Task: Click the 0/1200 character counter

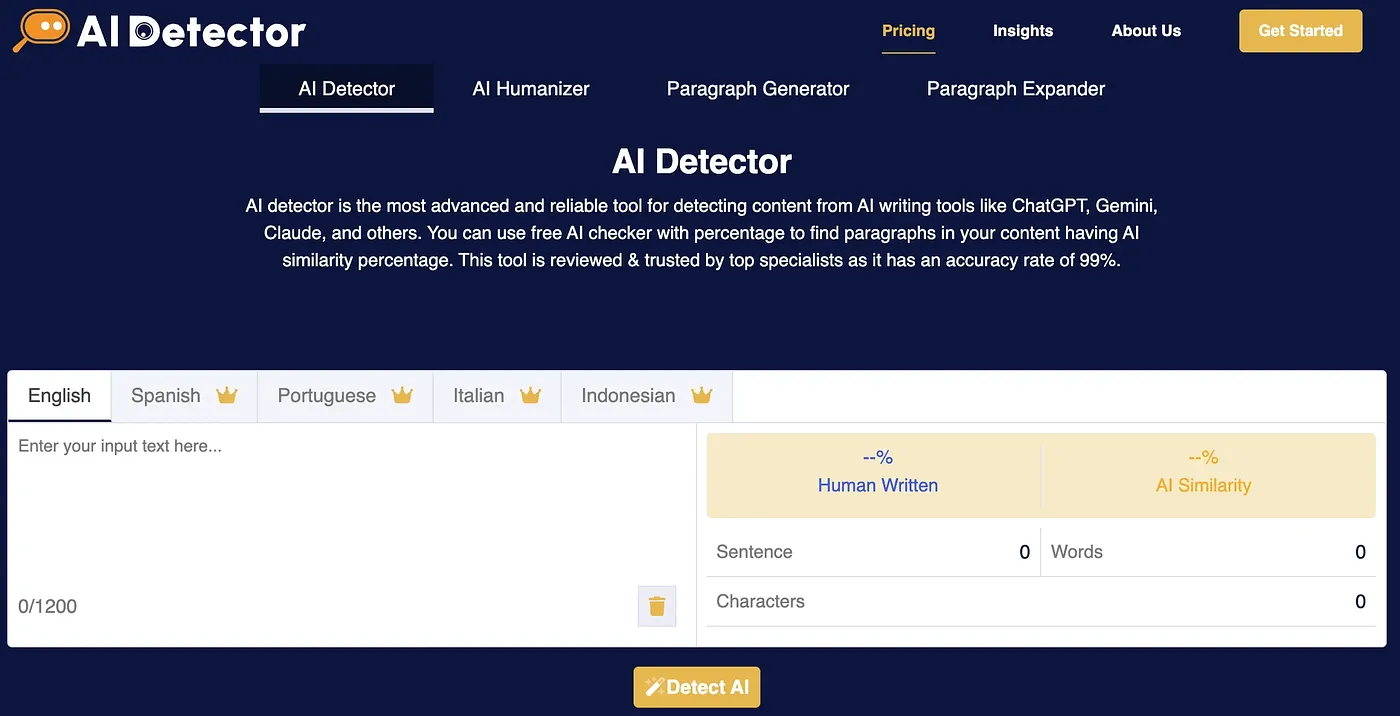Action: tap(47, 606)
